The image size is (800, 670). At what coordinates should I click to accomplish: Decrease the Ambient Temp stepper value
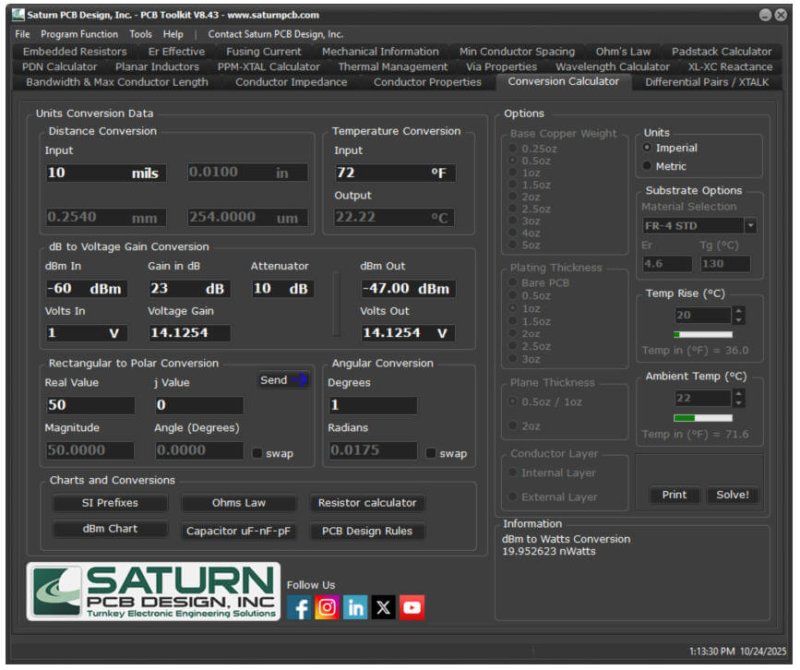point(738,403)
